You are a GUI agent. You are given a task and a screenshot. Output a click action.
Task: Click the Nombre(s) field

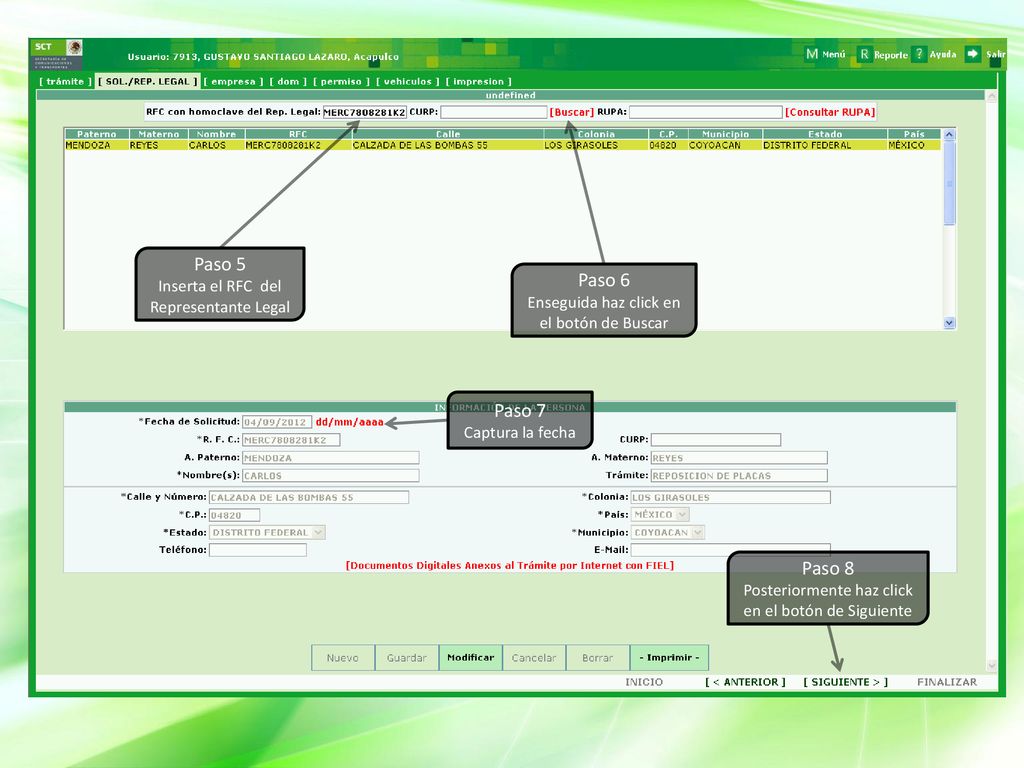pos(330,475)
